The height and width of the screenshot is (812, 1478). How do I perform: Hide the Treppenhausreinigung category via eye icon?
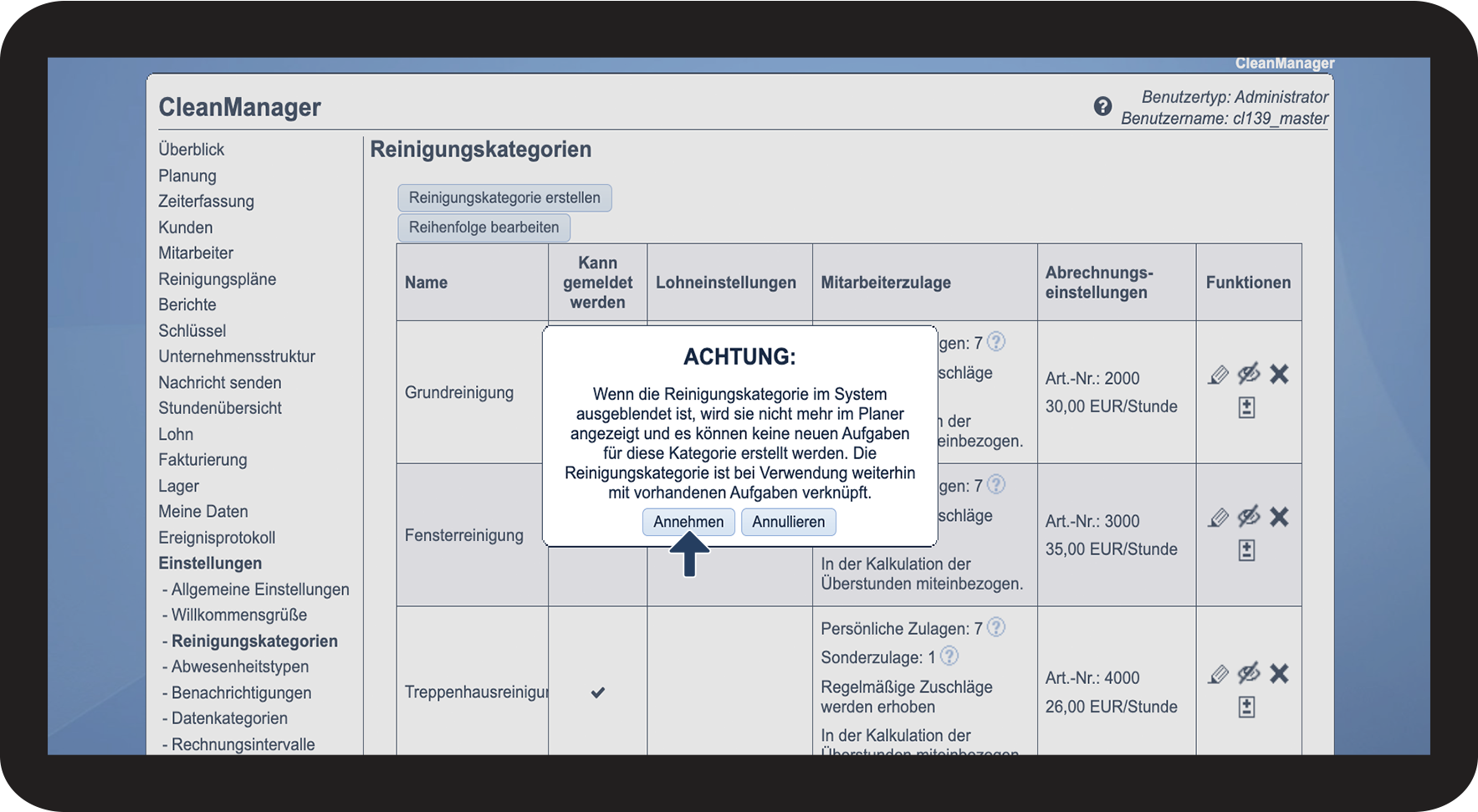tap(1249, 672)
